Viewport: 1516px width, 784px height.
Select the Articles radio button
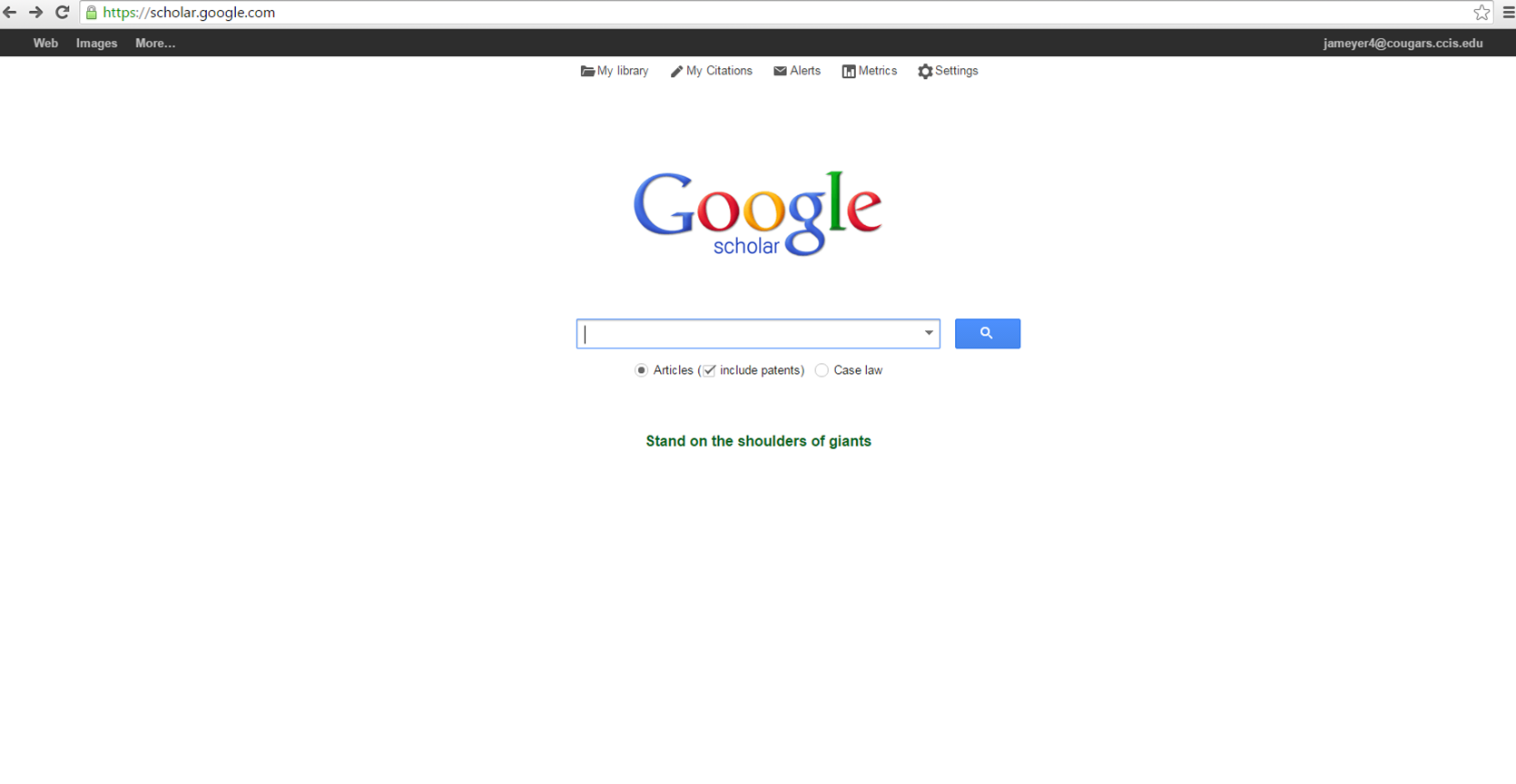pyautogui.click(x=642, y=370)
